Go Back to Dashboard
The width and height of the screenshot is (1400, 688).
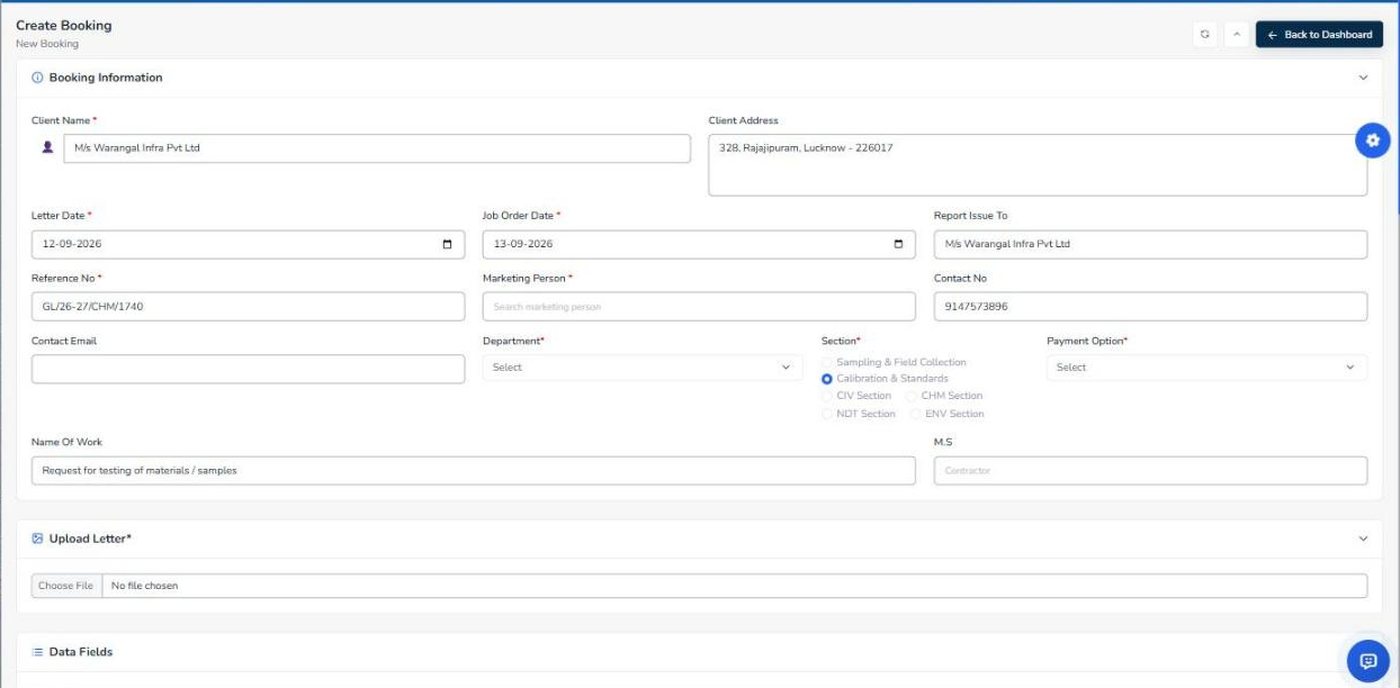tap(1319, 34)
